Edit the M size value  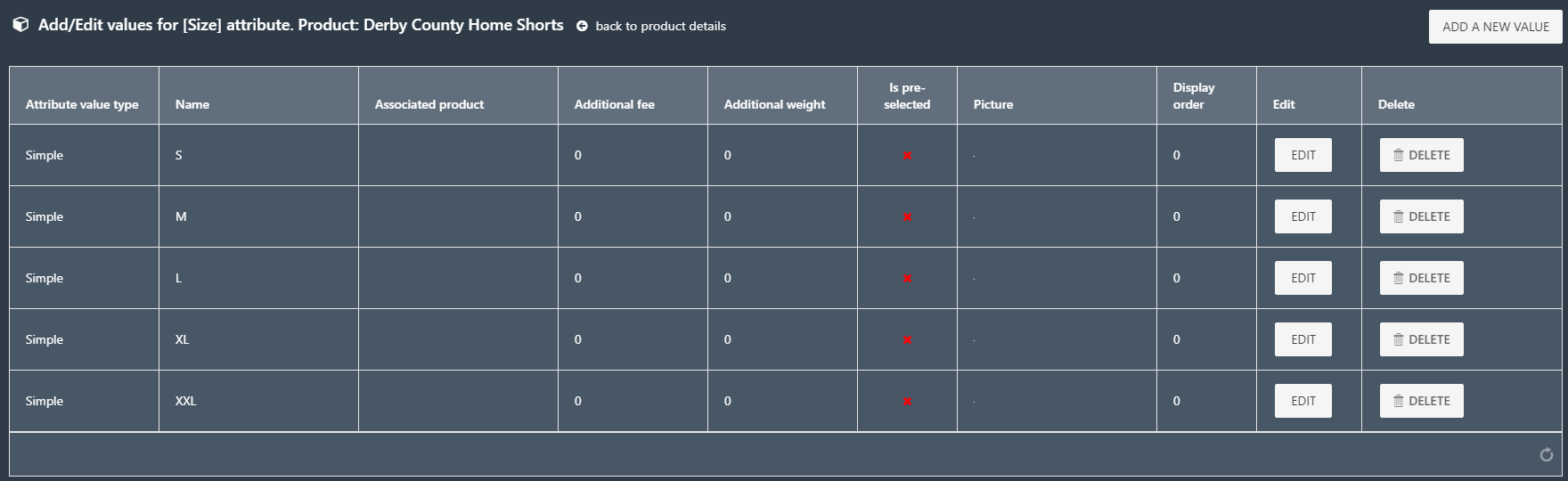(x=1303, y=216)
